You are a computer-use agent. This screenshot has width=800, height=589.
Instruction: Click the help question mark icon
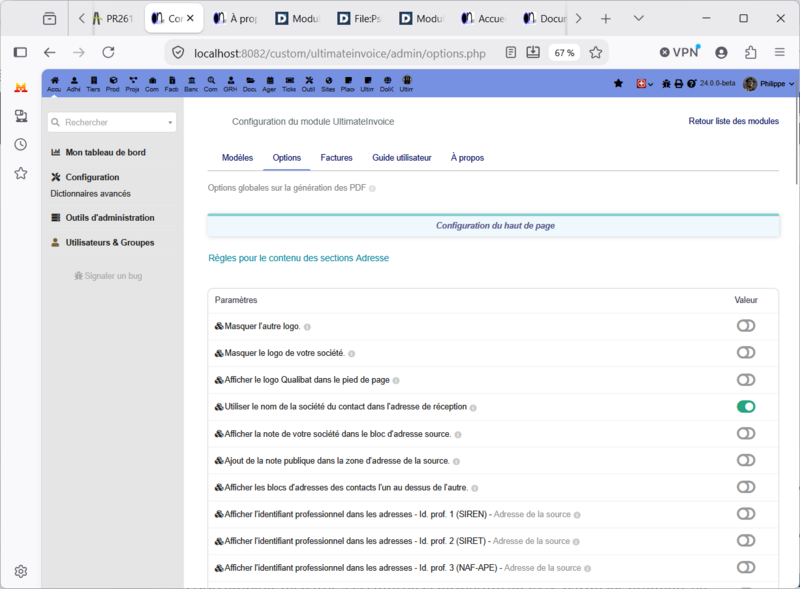(x=691, y=83)
